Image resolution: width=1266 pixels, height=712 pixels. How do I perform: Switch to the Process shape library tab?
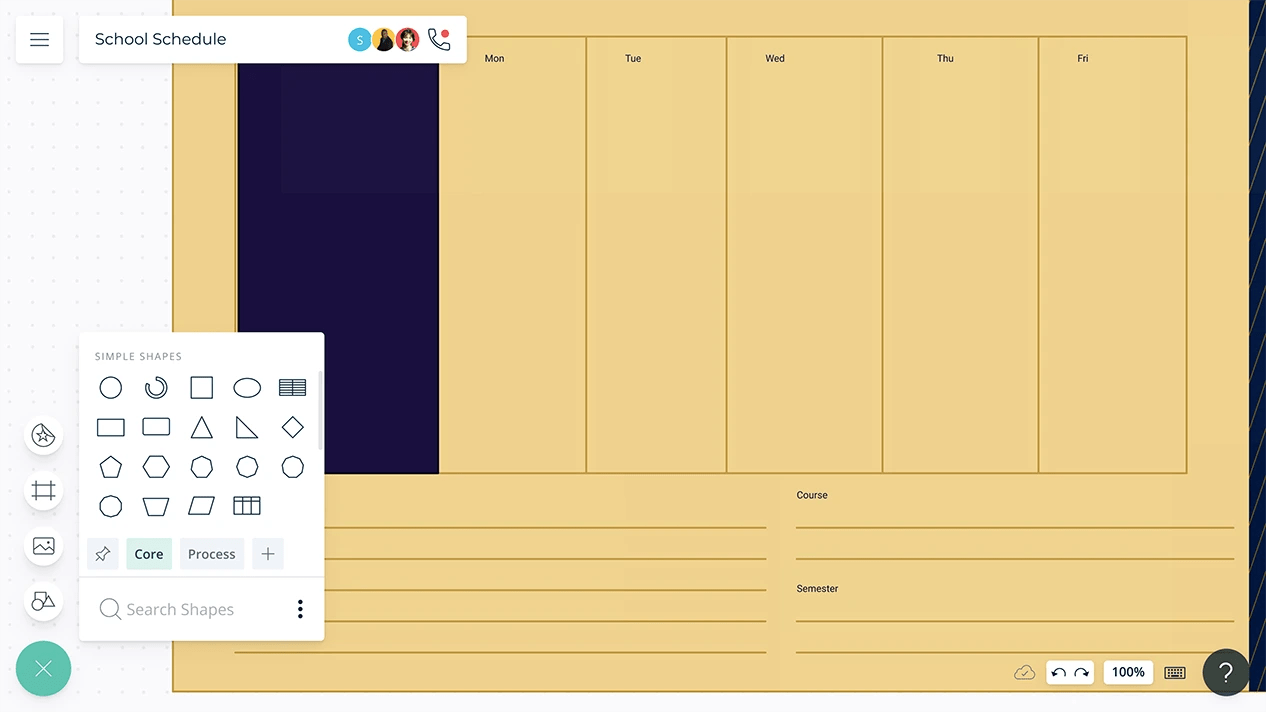(x=212, y=554)
